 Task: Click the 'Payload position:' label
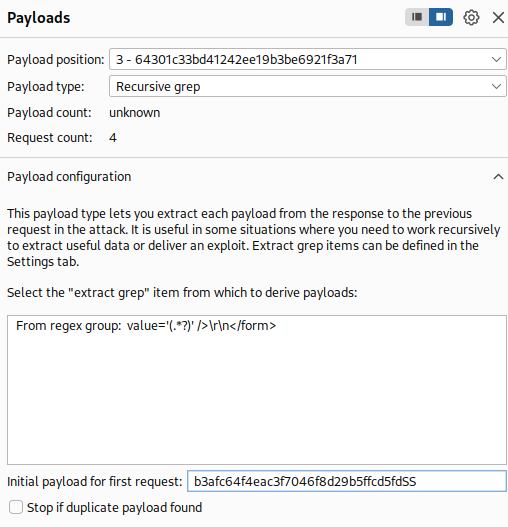tap(56, 60)
